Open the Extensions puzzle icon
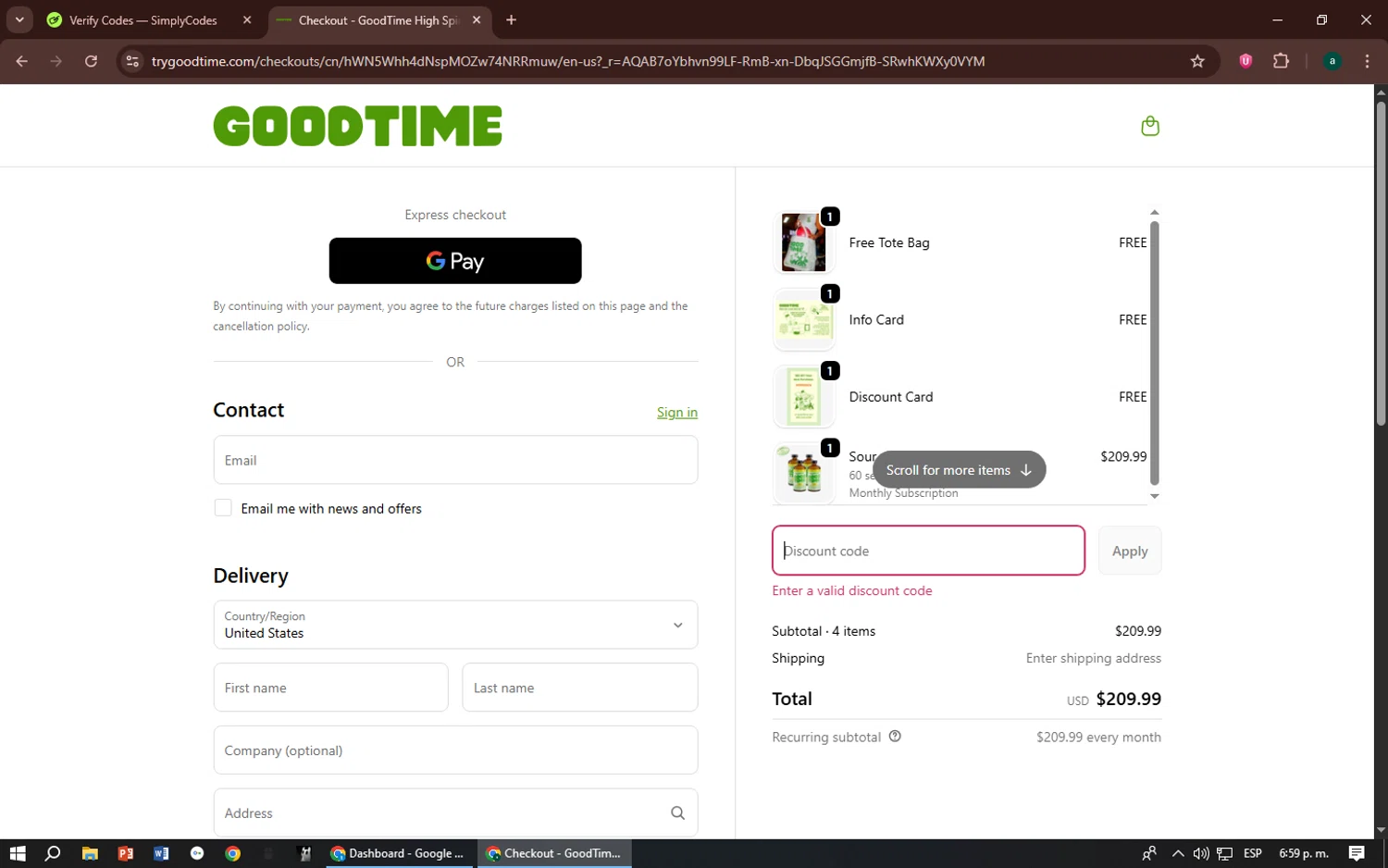The height and width of the screenshot is (868, 1388). [1281, 61]
